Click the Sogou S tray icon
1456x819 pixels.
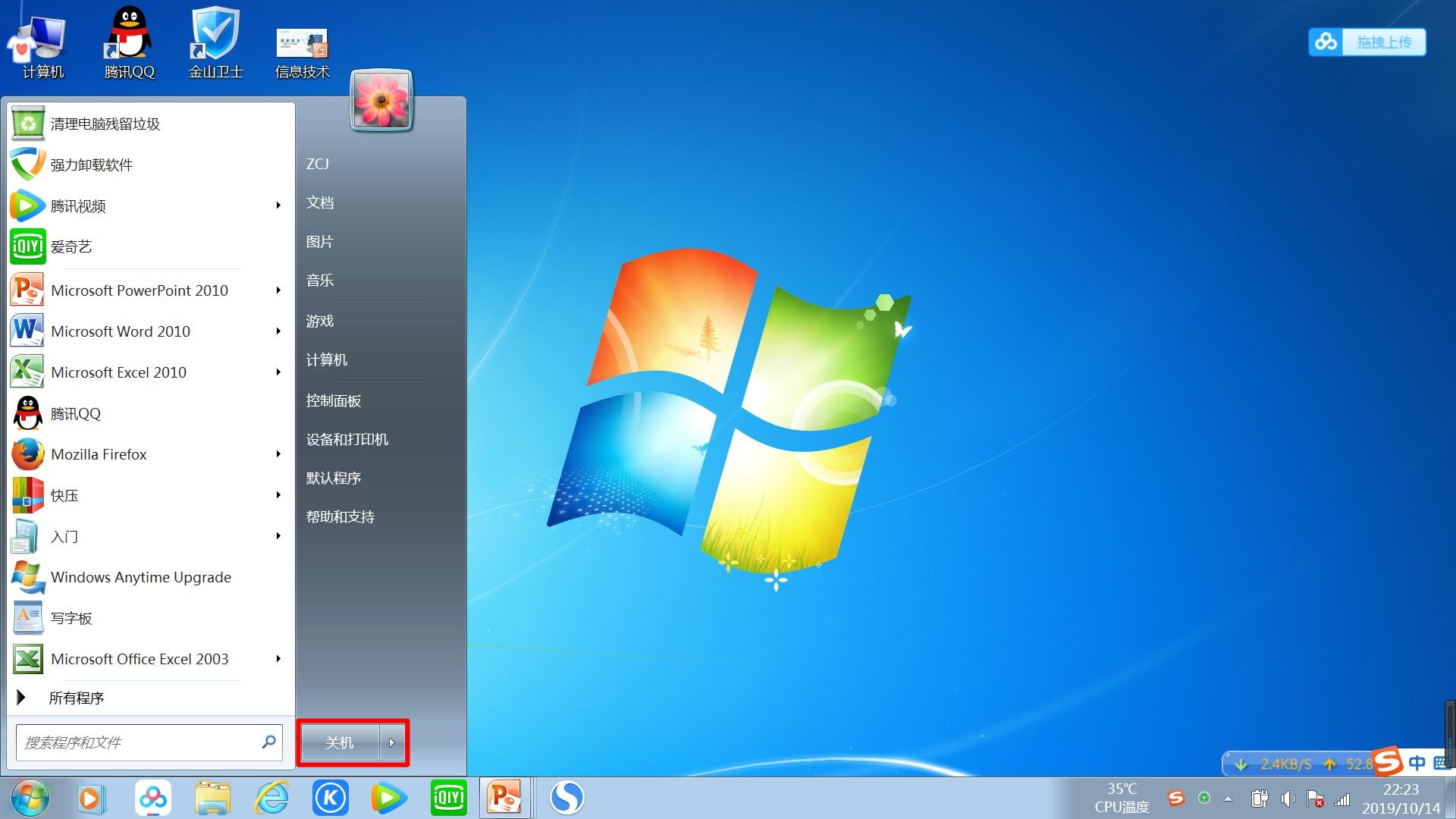coord(1176,798)
